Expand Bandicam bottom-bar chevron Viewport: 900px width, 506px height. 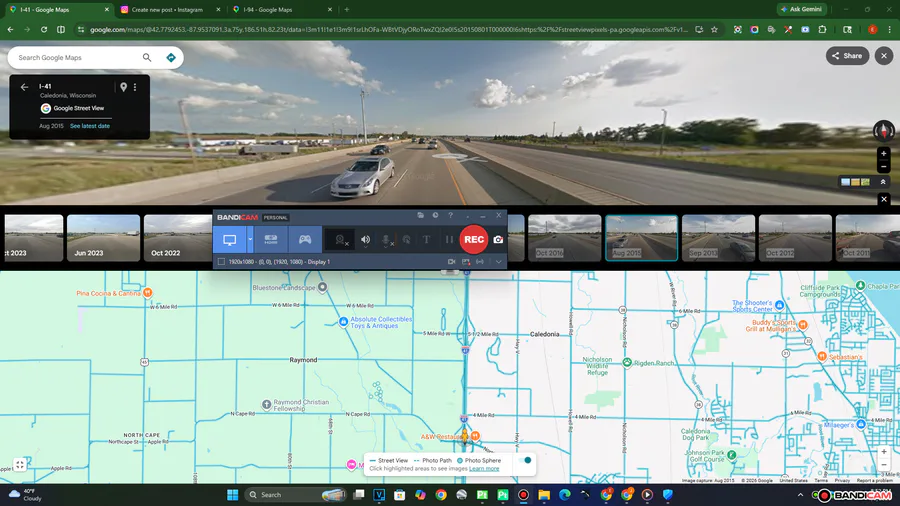[498, 262]
